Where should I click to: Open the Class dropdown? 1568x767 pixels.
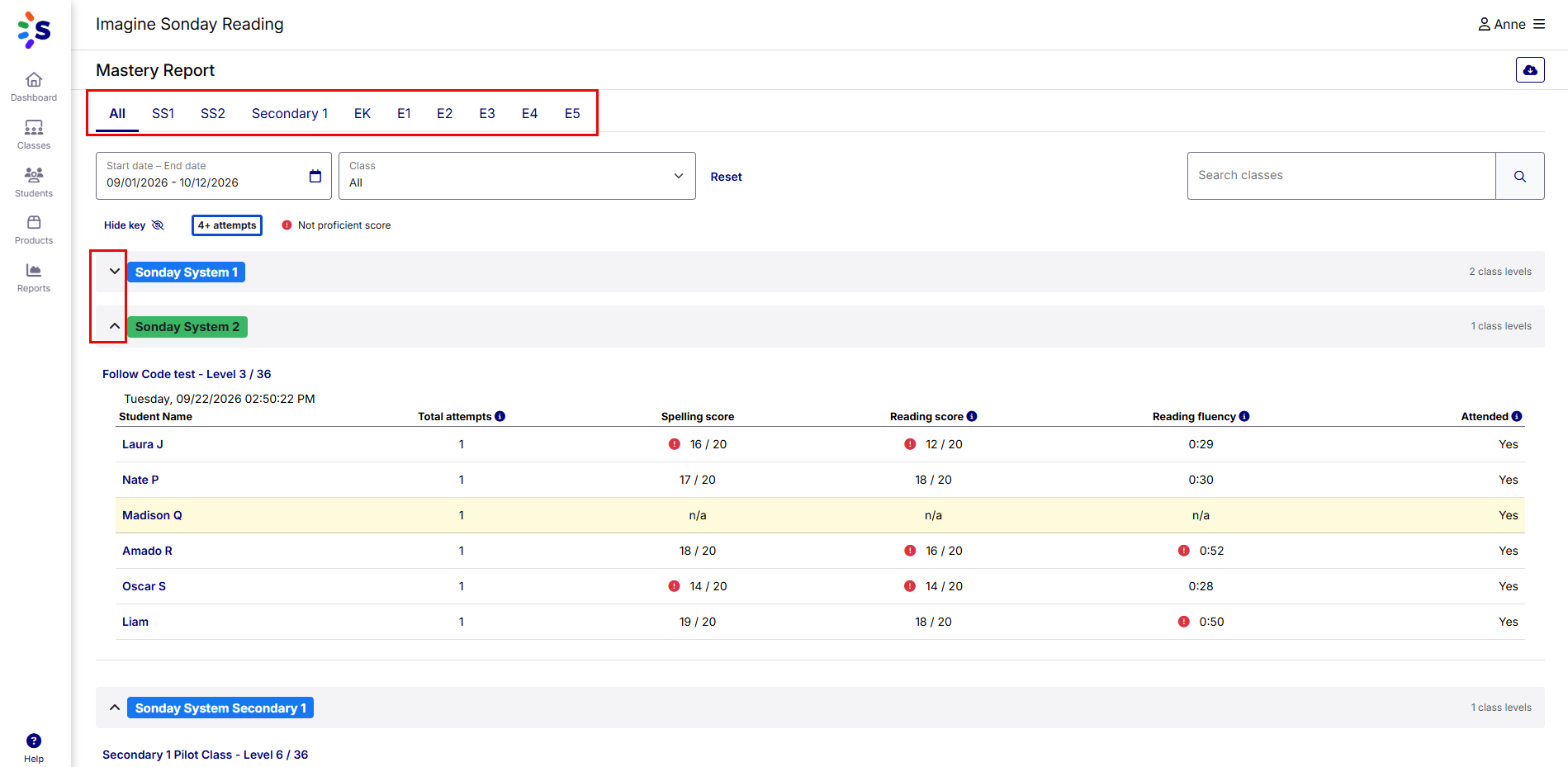pyautogui.click(x=517, y=176)
